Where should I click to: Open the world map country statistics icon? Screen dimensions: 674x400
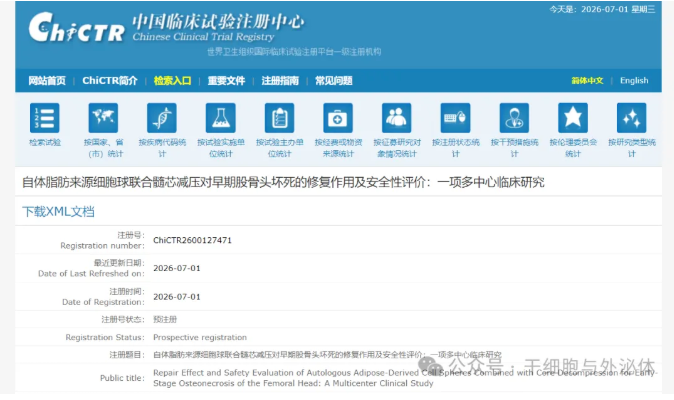point(103,118)
